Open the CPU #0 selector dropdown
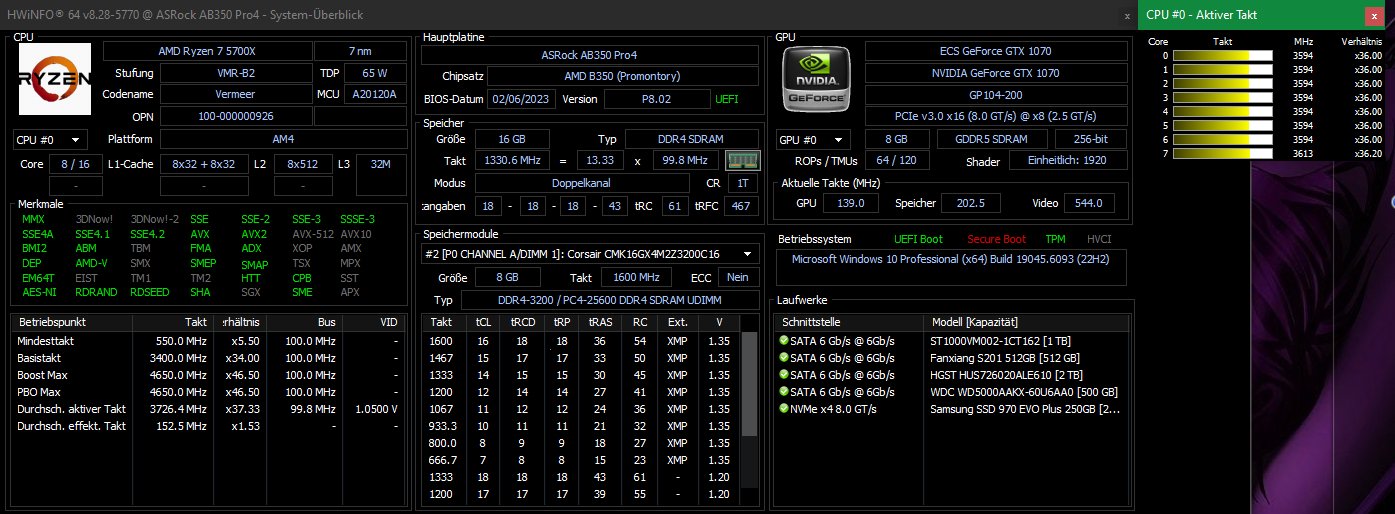 click(50, 139)
